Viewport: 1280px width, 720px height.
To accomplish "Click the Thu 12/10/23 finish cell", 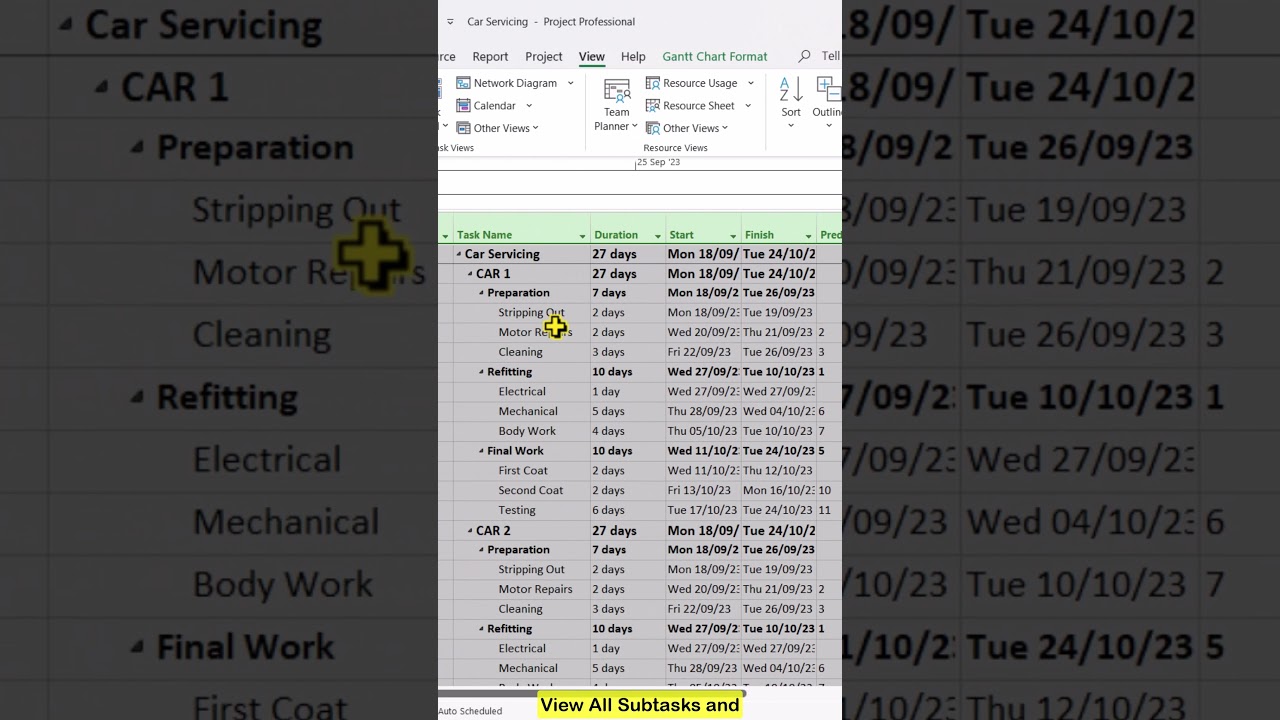I will point(779,471).
